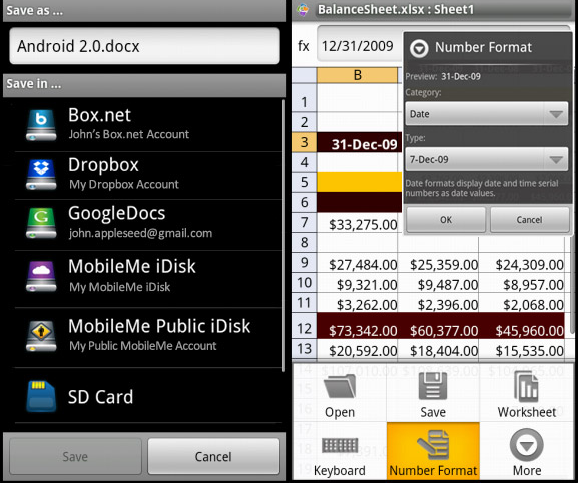Select row header 9
The image size is (578, 483).
[x=304, y=263]
